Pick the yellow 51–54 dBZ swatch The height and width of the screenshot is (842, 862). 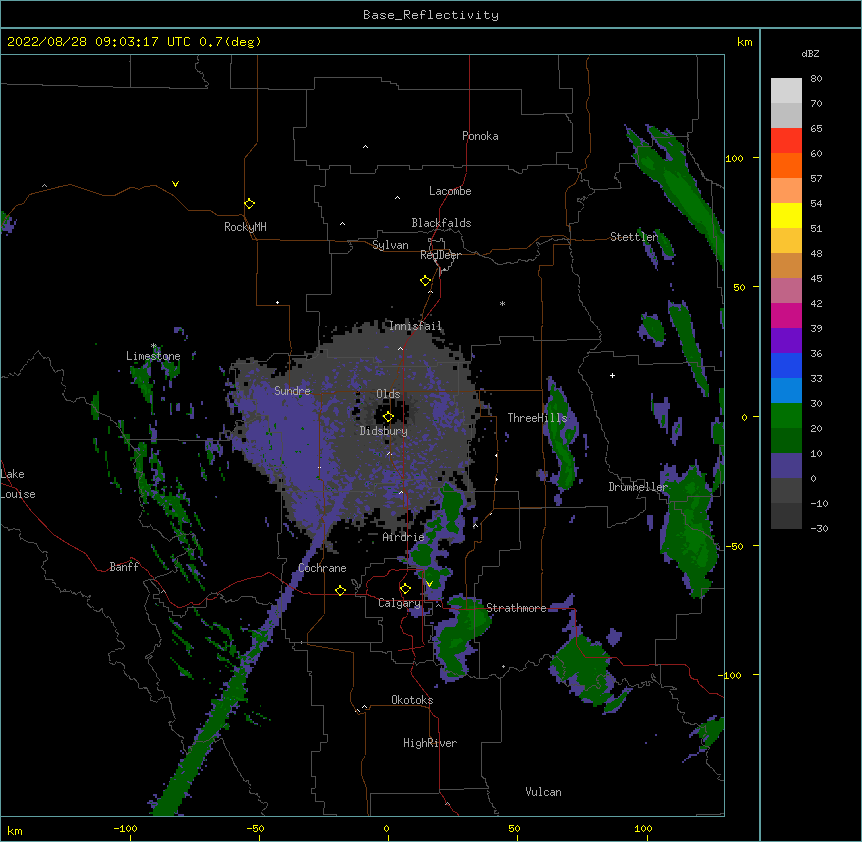tap(786, 215)
